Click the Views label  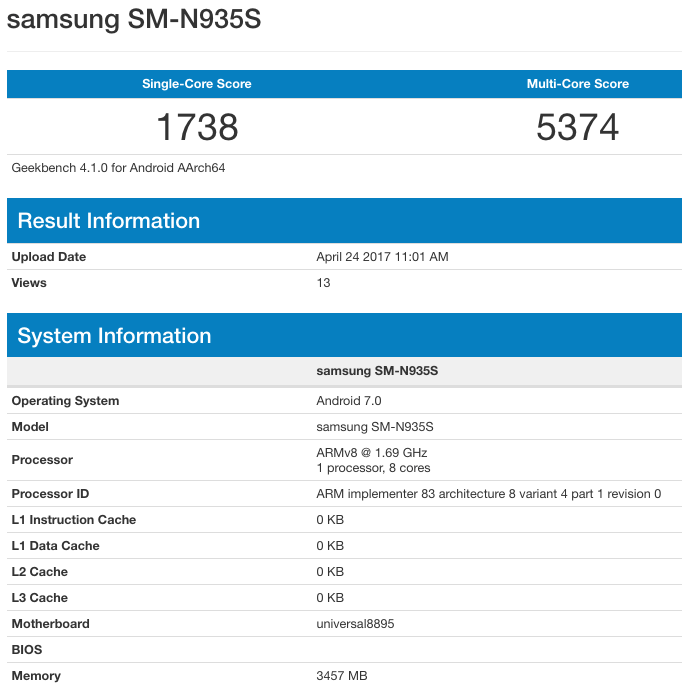click(x=29, y=283)
